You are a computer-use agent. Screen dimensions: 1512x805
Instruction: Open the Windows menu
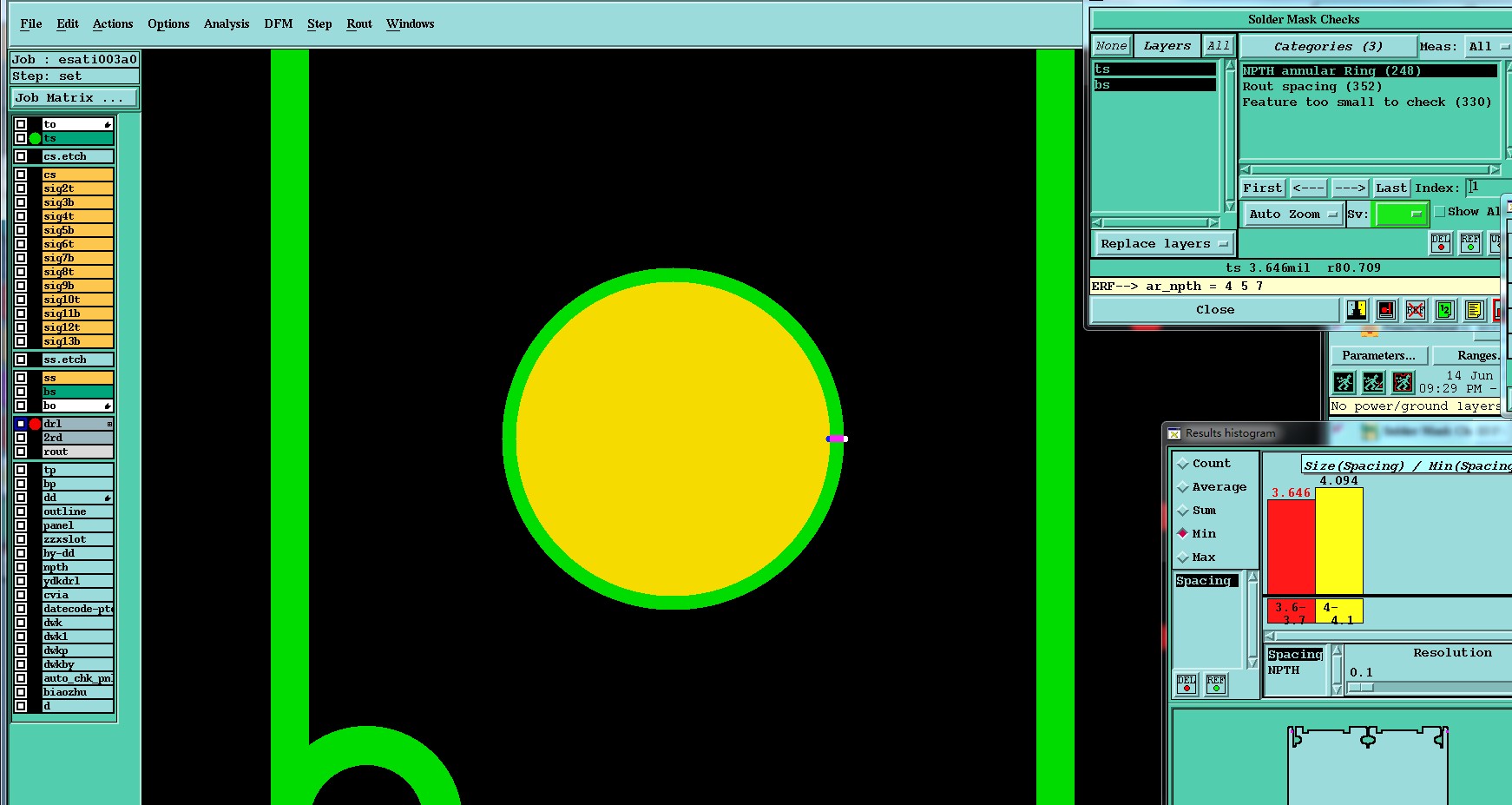tap(411, 24)
